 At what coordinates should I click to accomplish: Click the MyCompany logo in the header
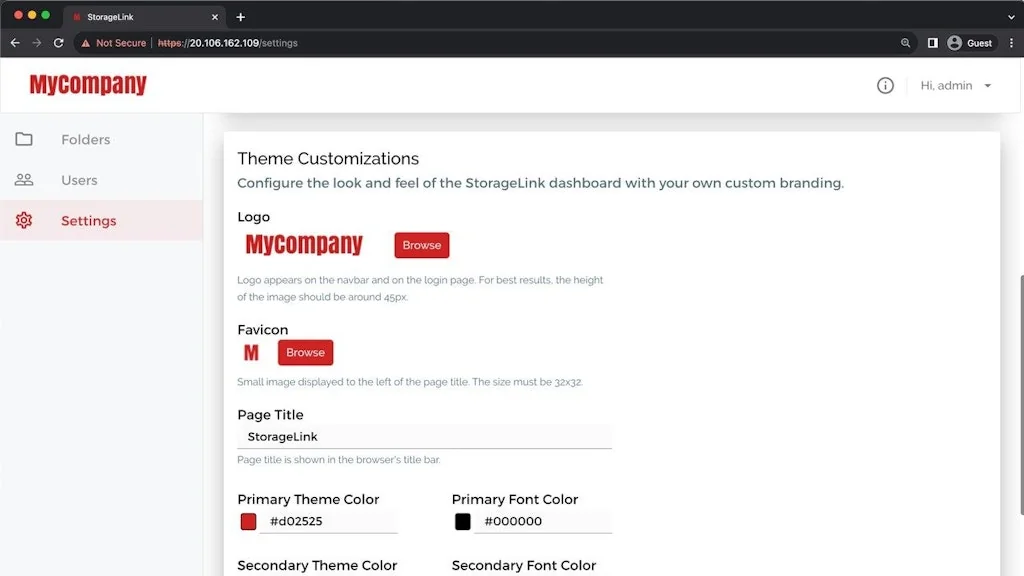88,85
